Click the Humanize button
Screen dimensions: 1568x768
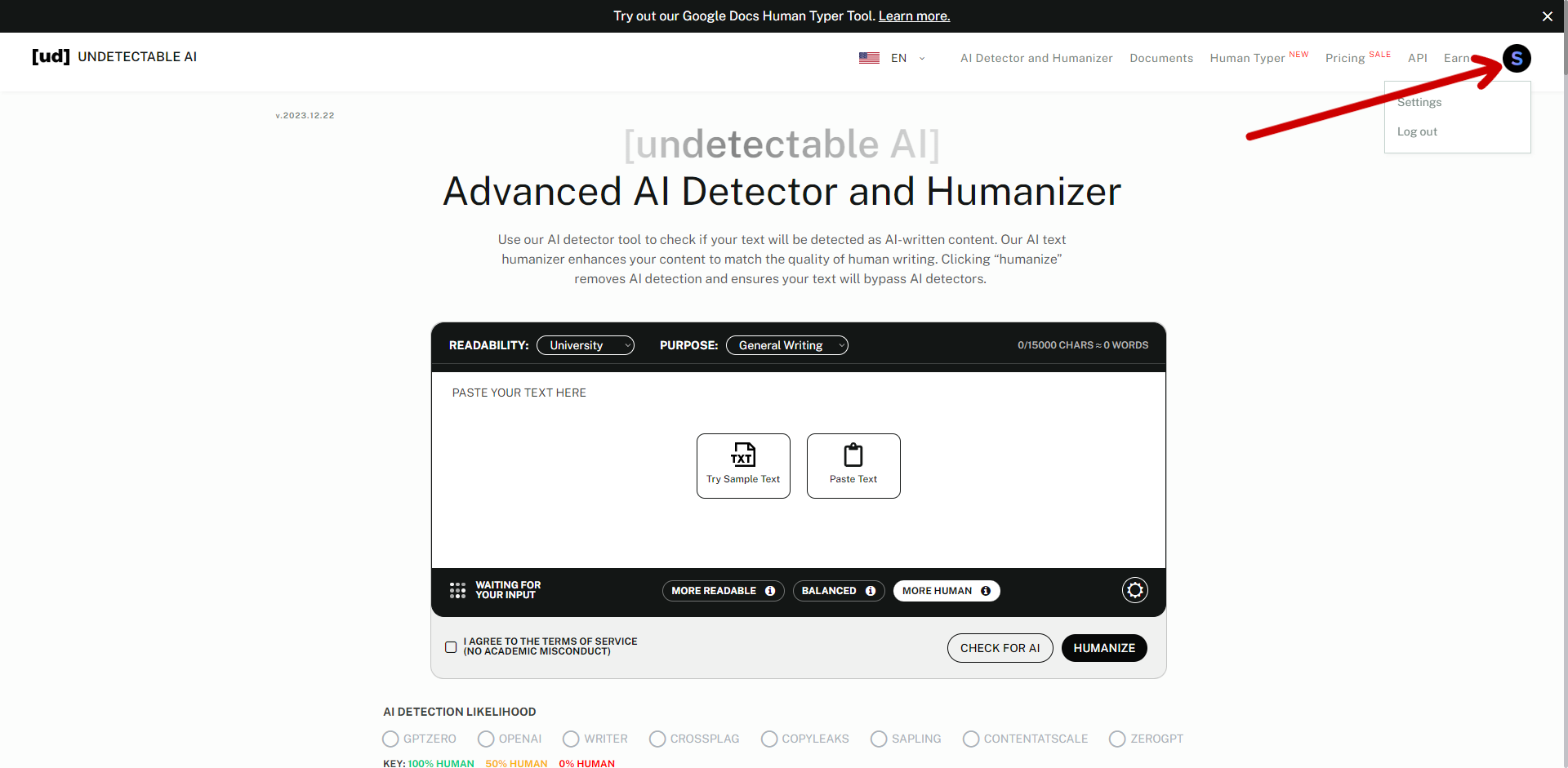point(1104,648)
